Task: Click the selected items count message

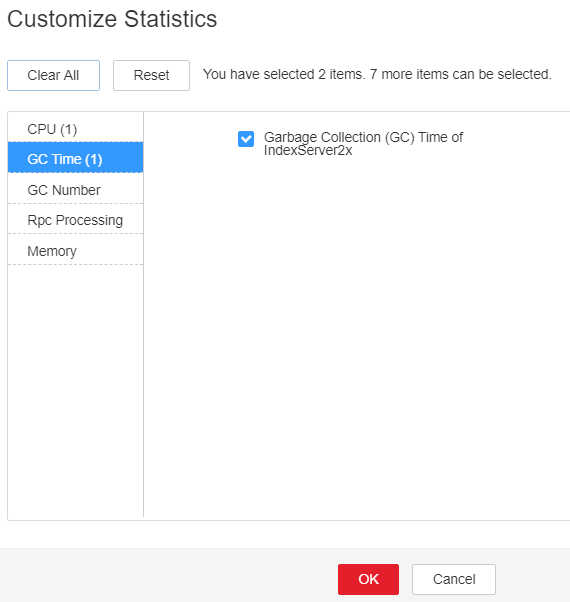Action: pyautogui.click(x=377, y=74)
